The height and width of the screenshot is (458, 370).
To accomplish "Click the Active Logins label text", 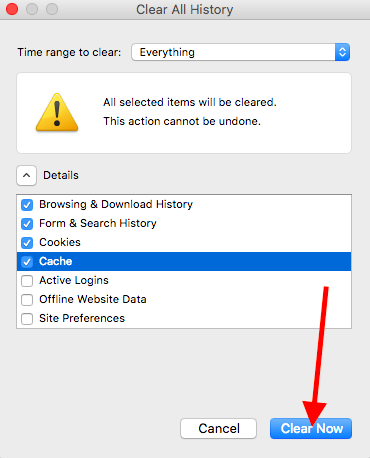I will click(74, 281).
